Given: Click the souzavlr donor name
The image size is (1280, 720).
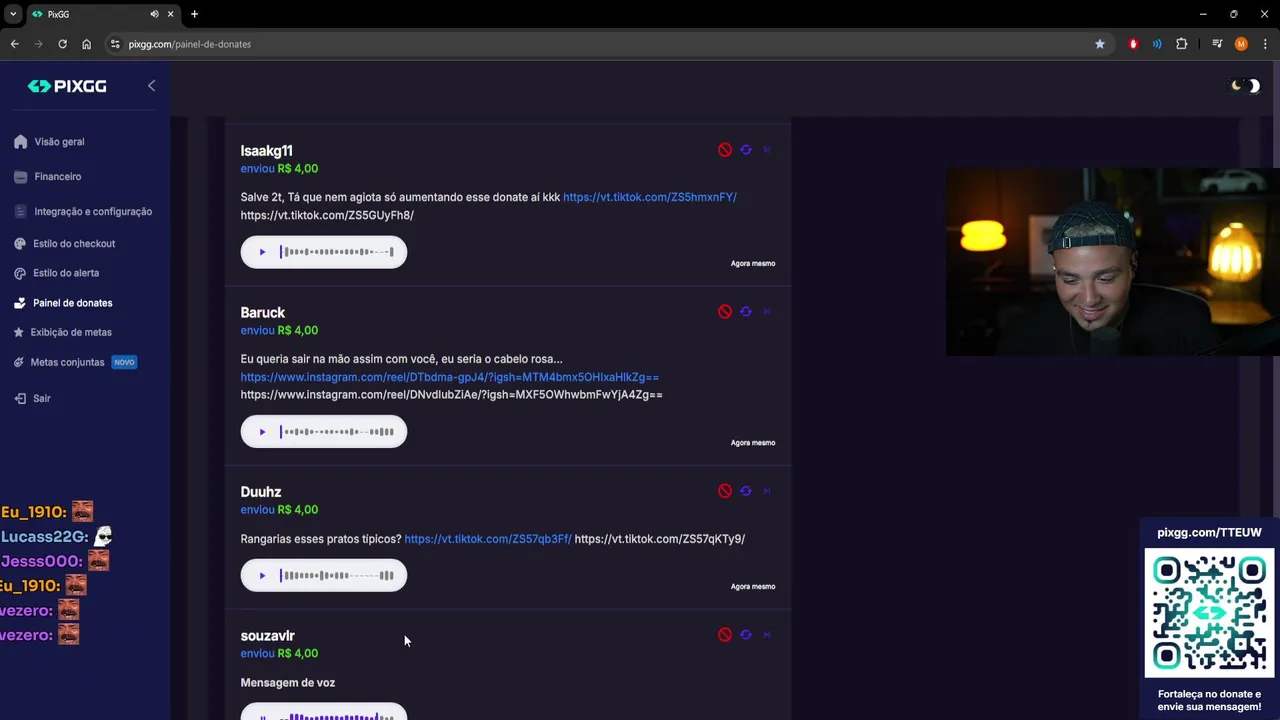Looking at the screenshot, I should click(268, 636).
